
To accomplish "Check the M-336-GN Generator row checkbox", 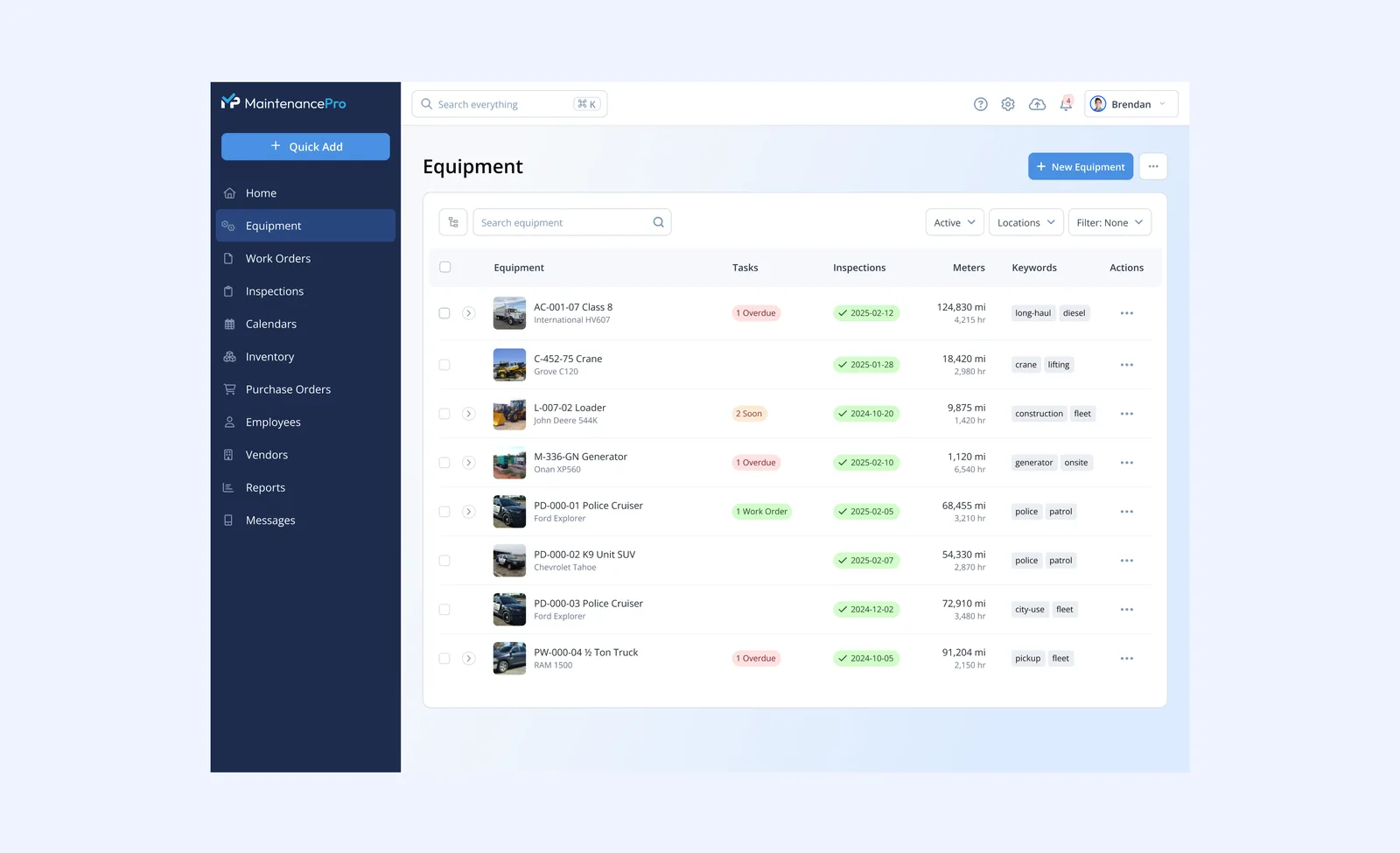I will pos(444,463).
